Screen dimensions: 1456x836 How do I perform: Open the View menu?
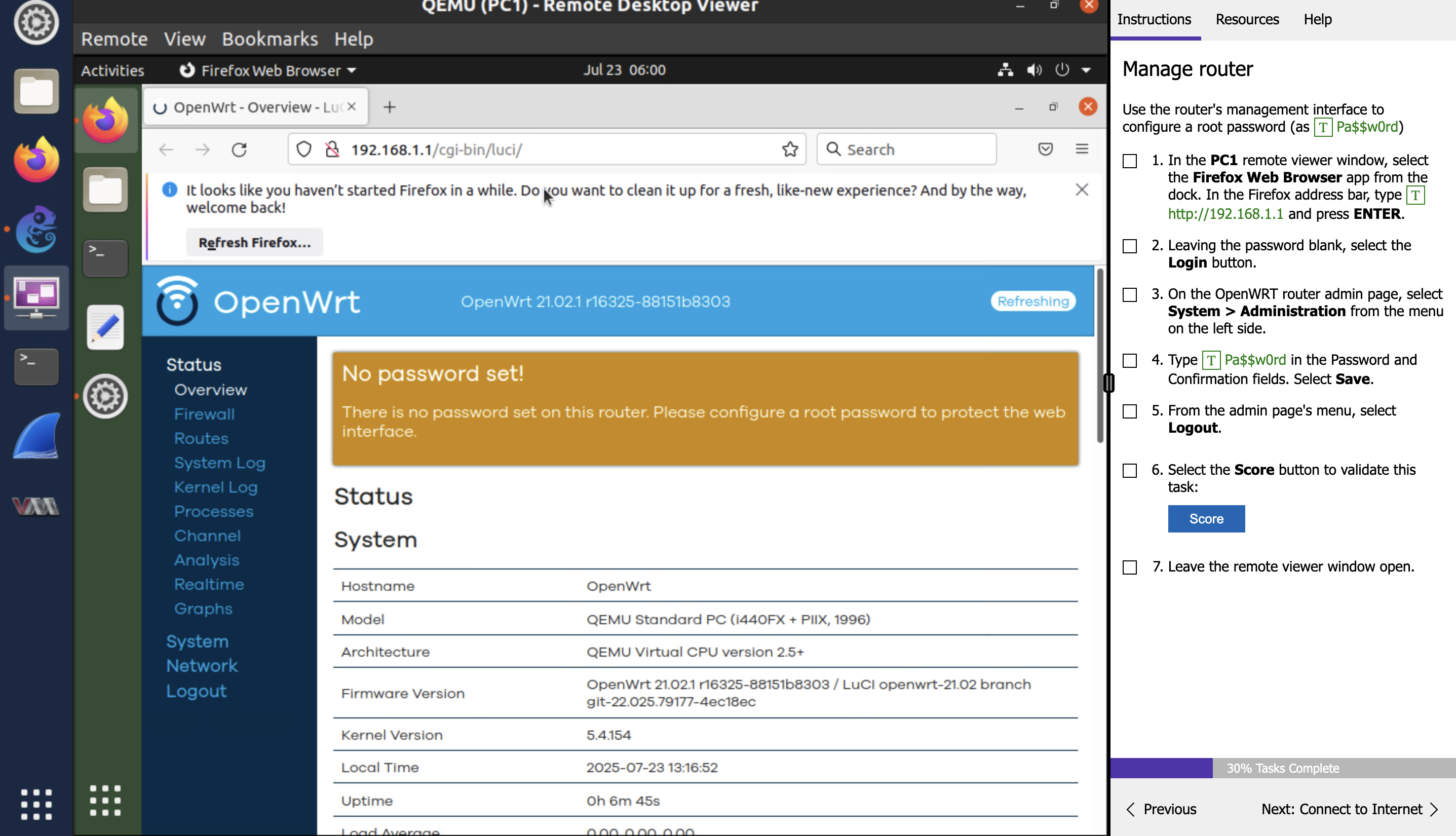[x=185, y=39]
